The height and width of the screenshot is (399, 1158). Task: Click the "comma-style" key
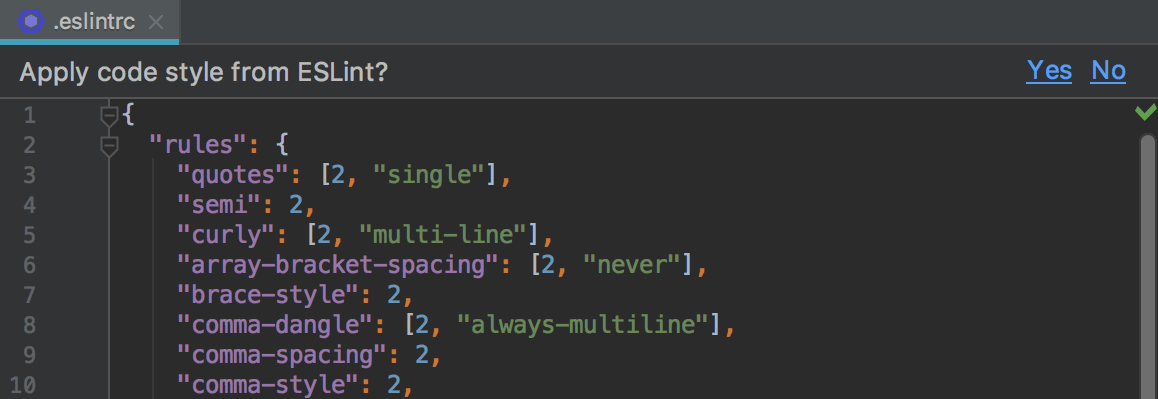click(268, 384)
